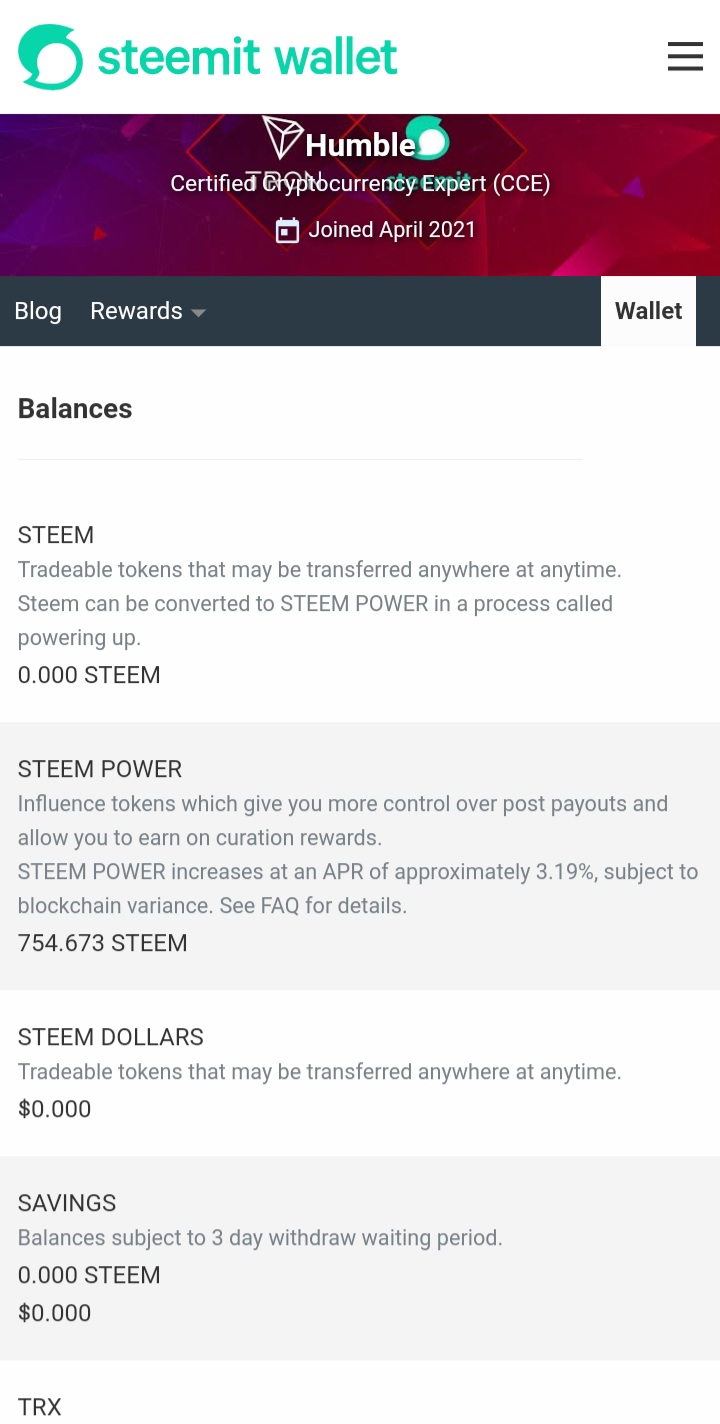Click the TRX section label
This screenshot has width=720, height=1424.
40,1407
